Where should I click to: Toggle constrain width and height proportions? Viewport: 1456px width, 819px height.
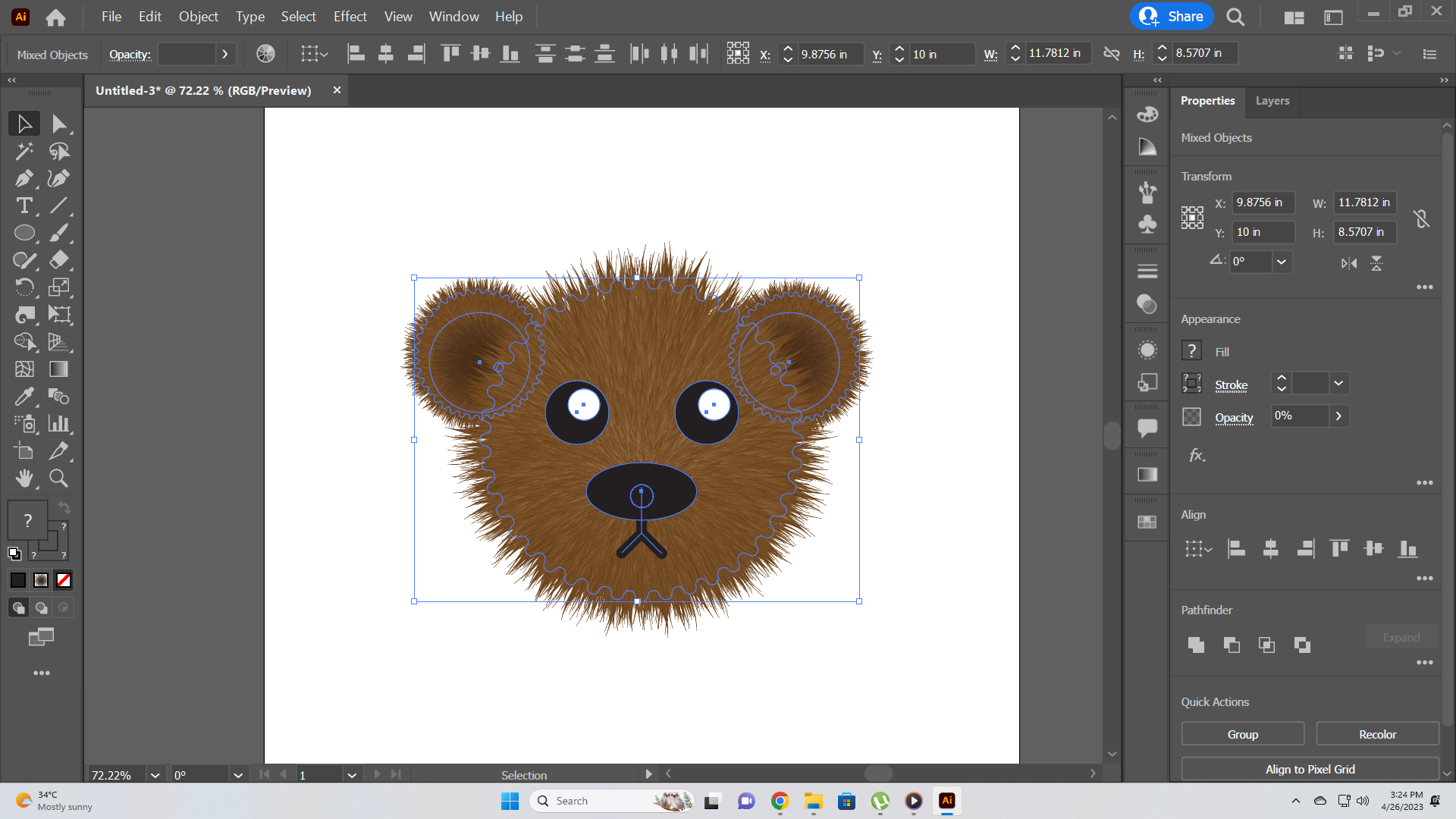coord(1421,218)
